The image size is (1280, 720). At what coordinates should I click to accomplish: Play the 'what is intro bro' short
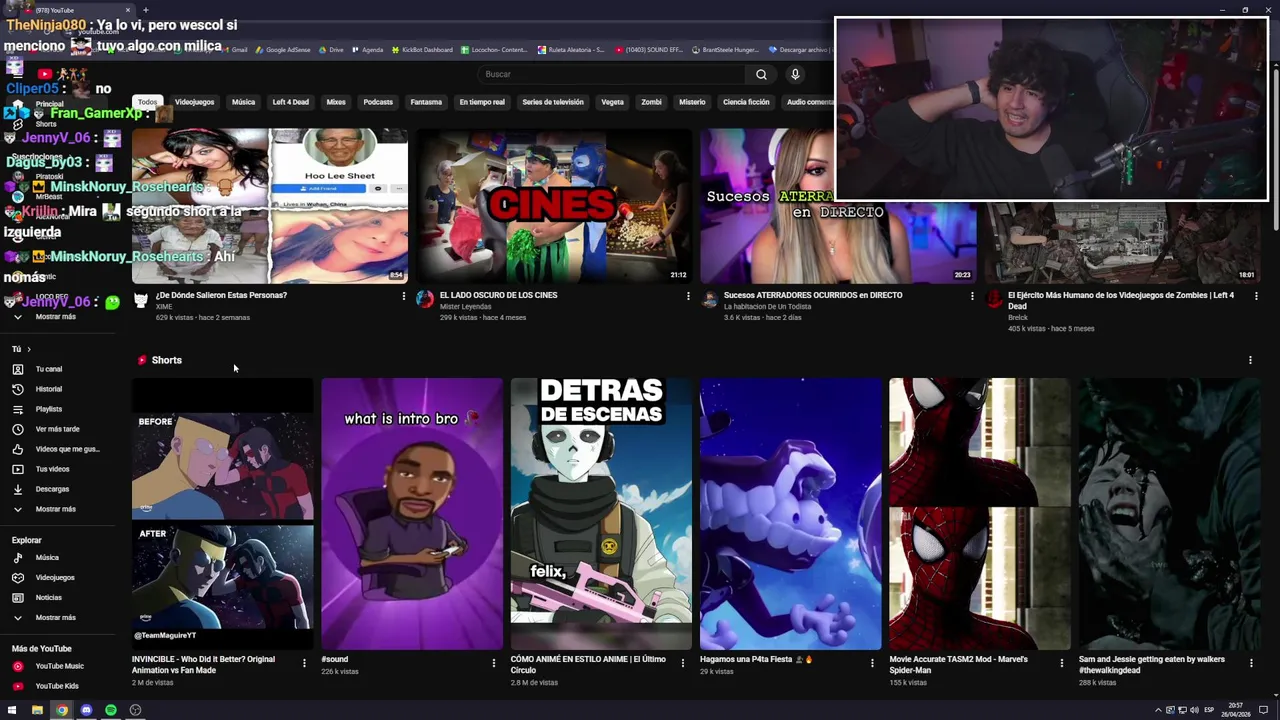[x=412, y=514]
